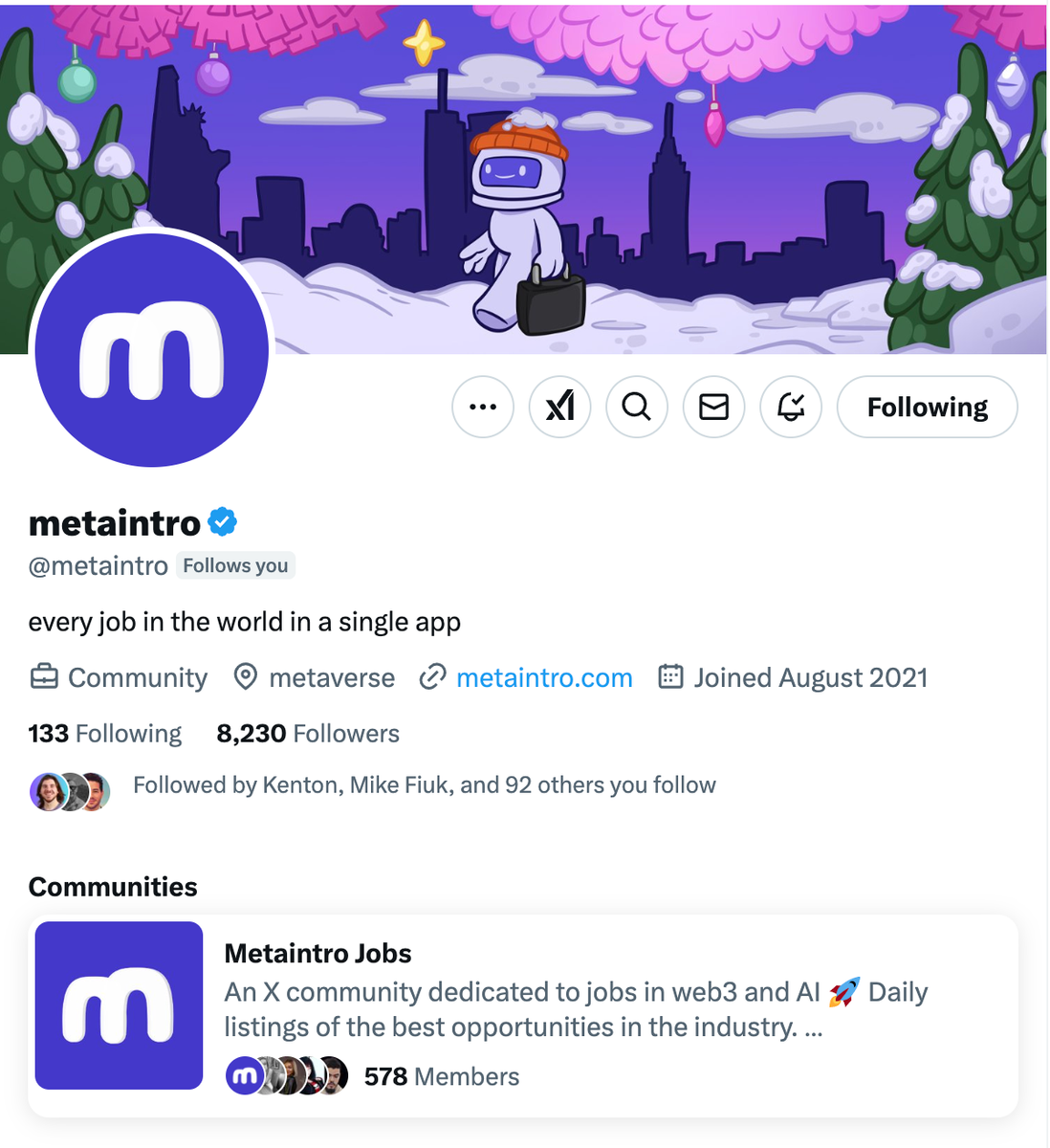Click the metaverse location pin icon

(246, 677)
